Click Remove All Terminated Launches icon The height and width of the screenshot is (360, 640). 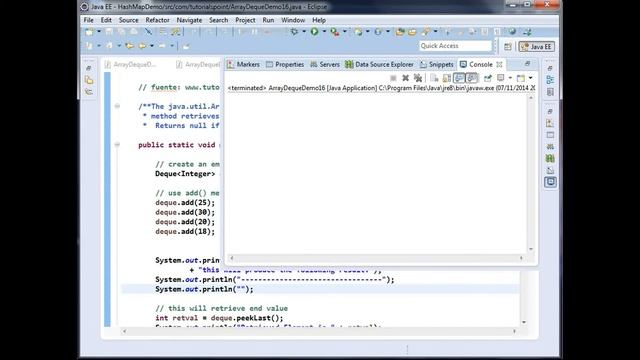[418, 78]
